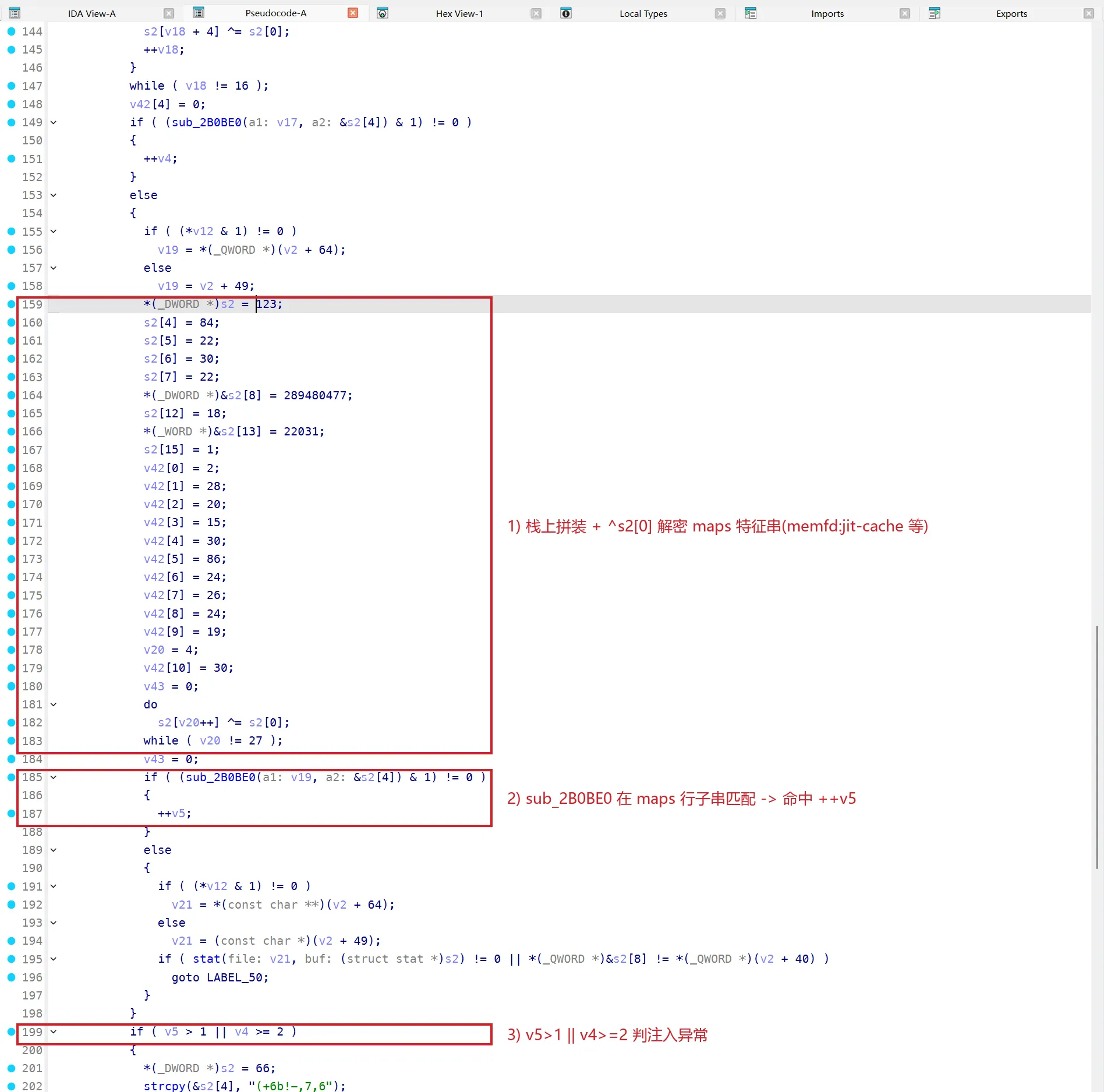Click the vertical scrollbar thumb
Screen dimensions: 1104x1092
(x=1097, y=747)
